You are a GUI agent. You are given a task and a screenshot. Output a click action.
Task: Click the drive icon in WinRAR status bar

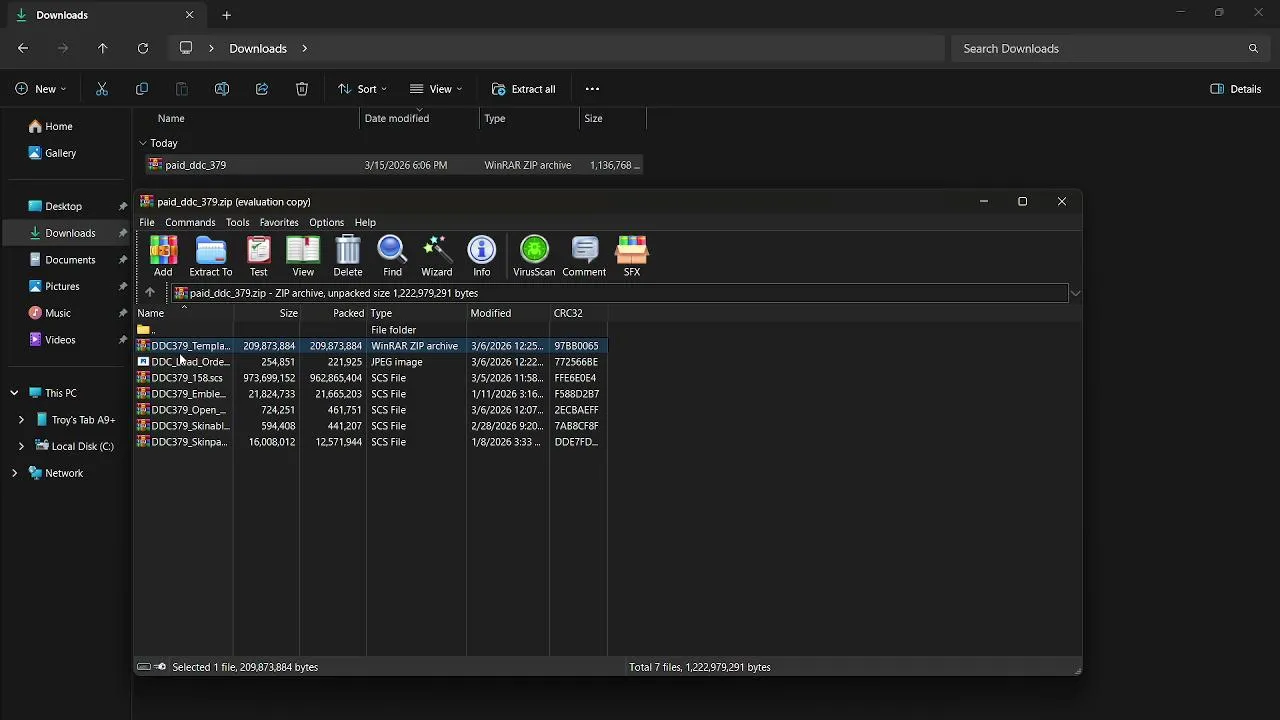point(144,667)
